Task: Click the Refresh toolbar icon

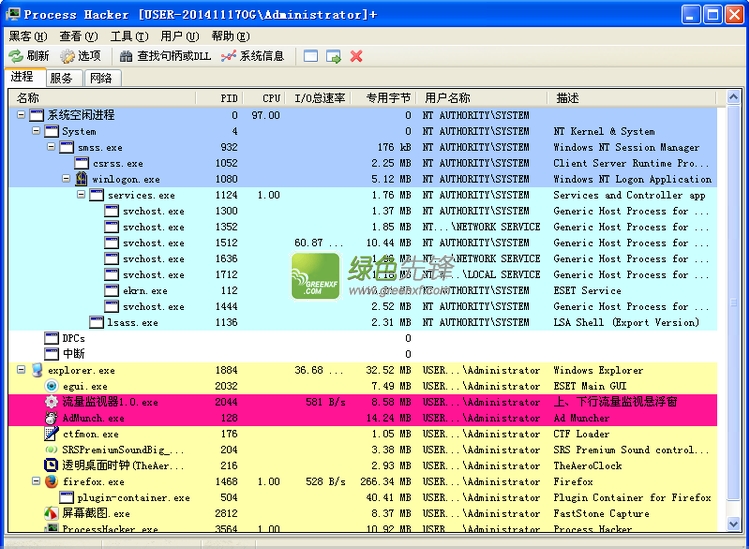Action: tap(16, 56)
